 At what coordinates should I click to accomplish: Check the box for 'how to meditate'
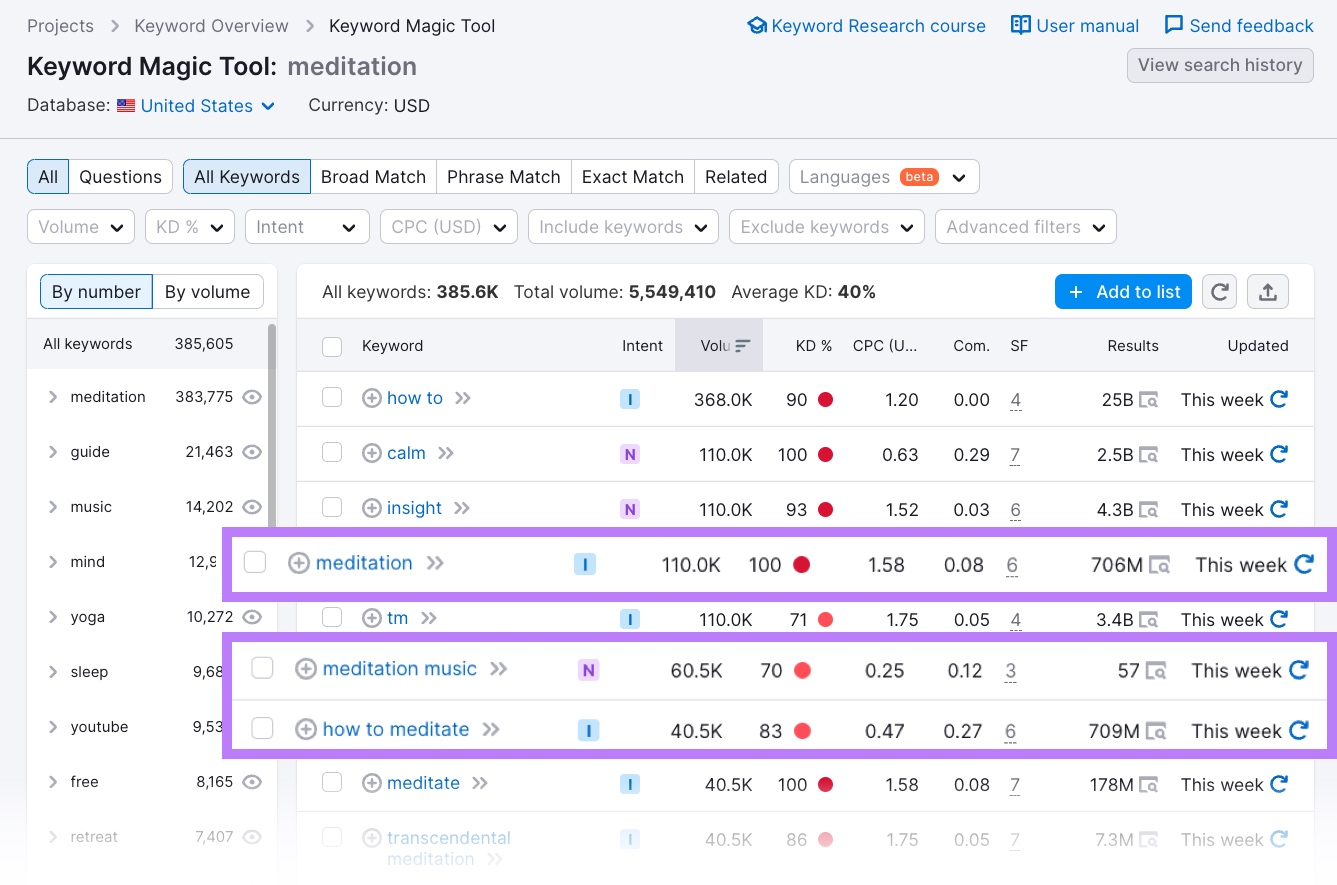(x=262, y=729)
